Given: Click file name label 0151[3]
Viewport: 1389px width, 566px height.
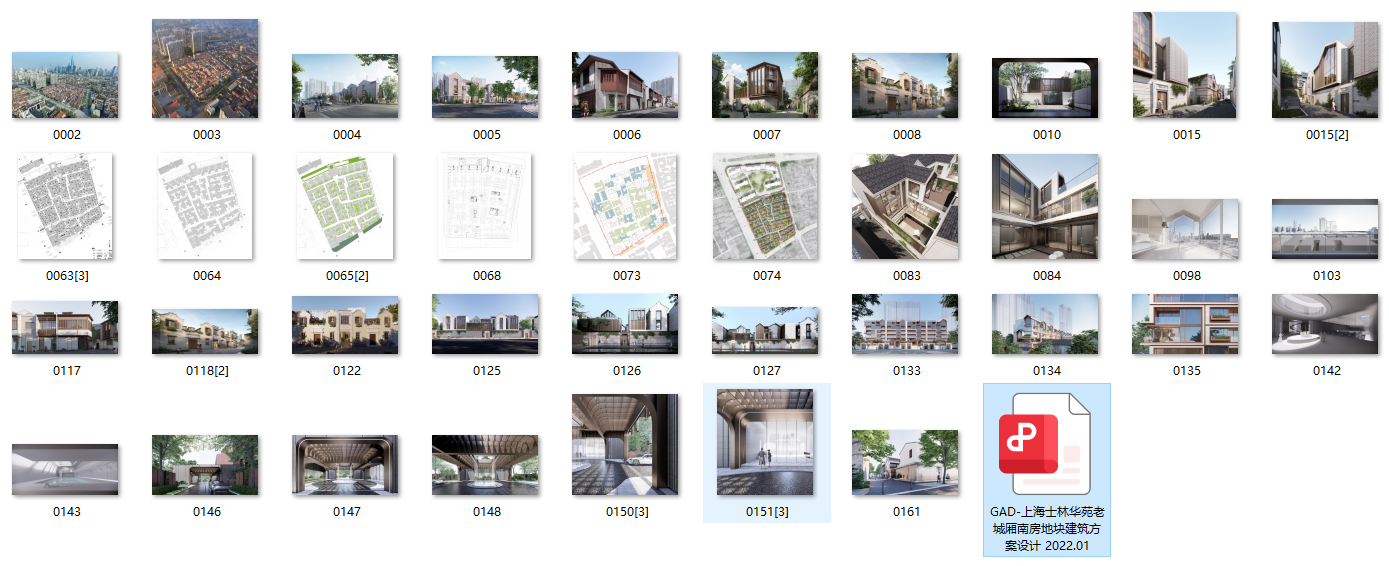Looking at the screenshot, I should [767, 512].
